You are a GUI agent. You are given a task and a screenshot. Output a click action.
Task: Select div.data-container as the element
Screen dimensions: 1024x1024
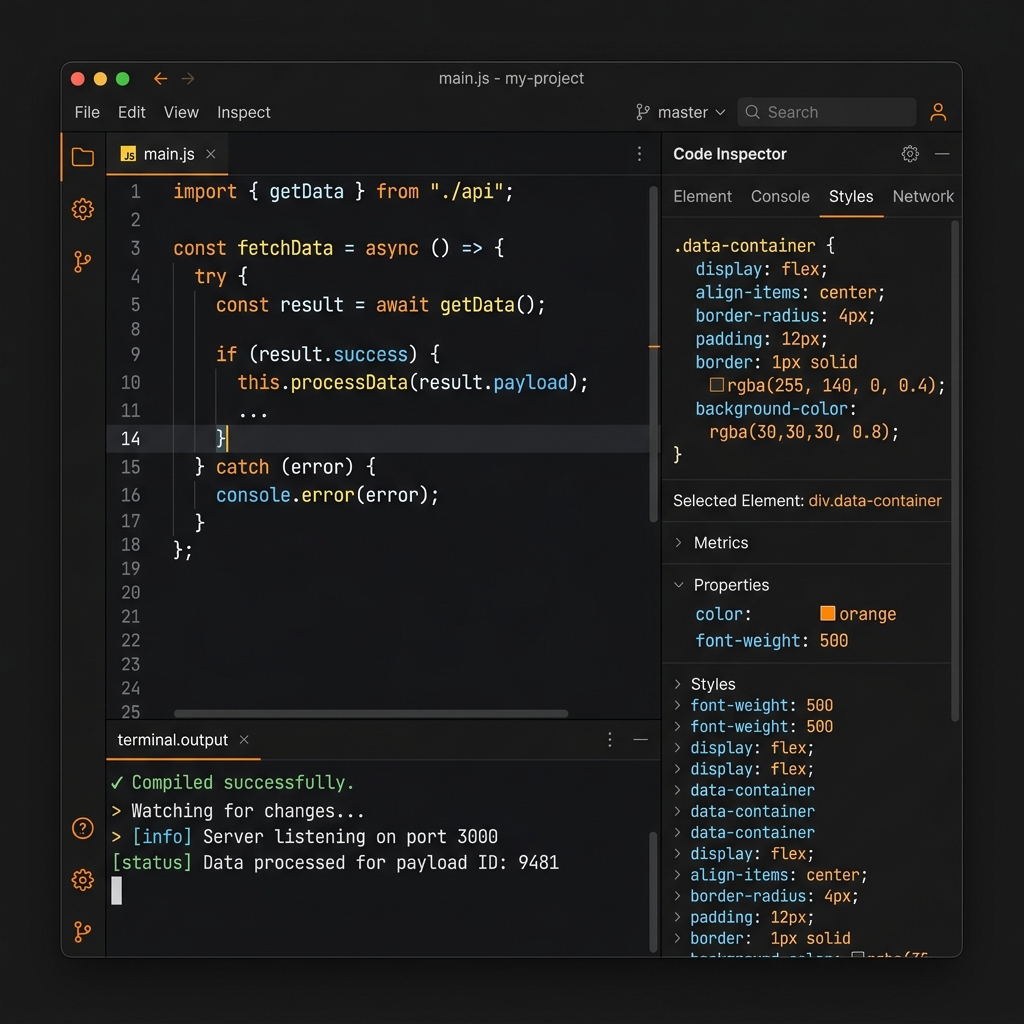(x=876, y=501)
